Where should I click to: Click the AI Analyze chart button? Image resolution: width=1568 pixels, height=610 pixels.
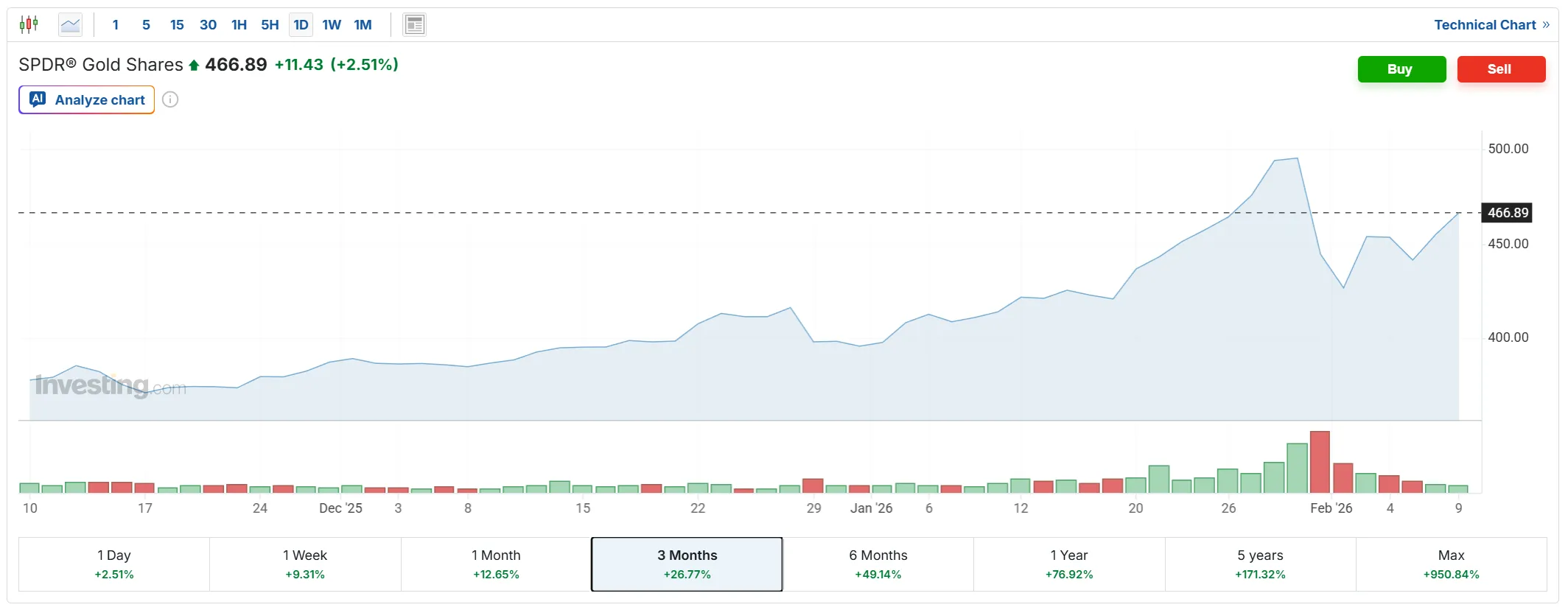87,100
